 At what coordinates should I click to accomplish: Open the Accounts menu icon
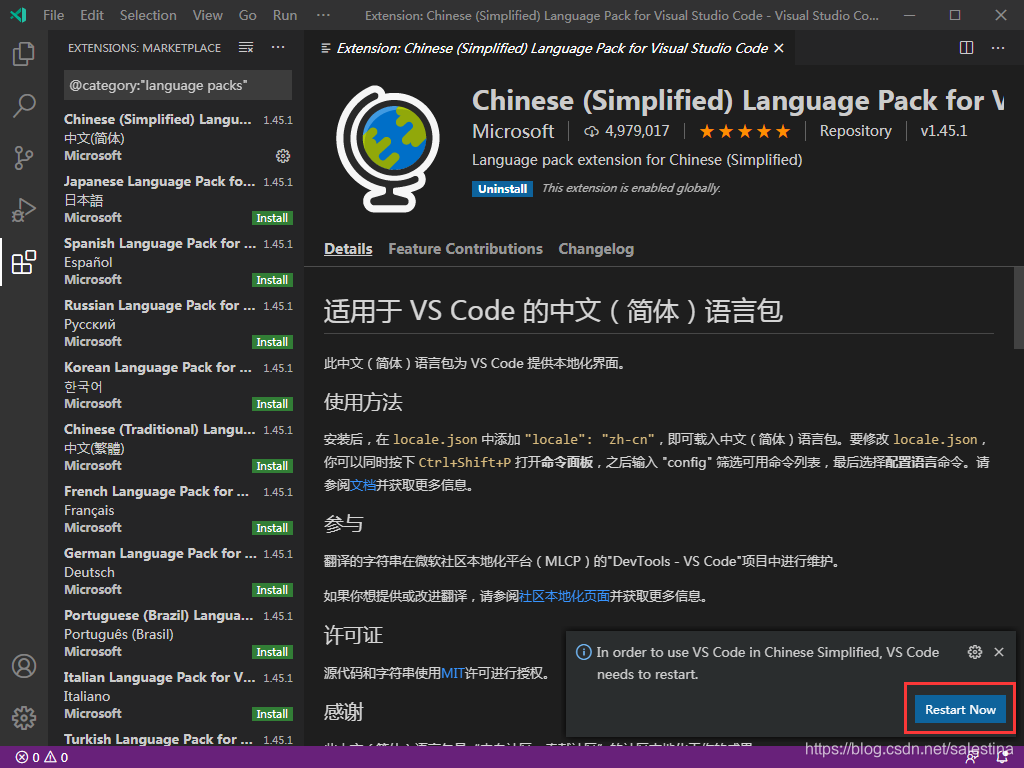[x=24, y=666]
